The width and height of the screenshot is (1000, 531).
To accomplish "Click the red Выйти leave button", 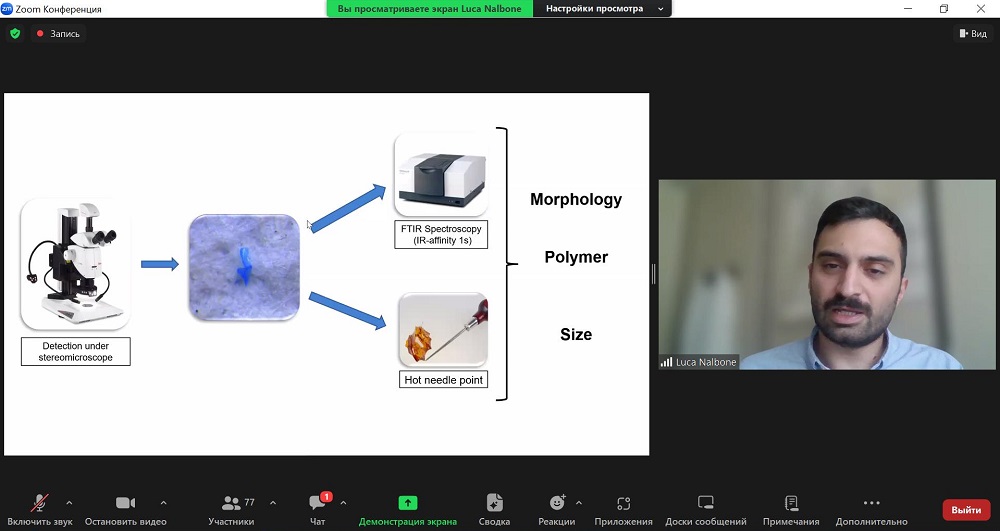I will [966, 510].
